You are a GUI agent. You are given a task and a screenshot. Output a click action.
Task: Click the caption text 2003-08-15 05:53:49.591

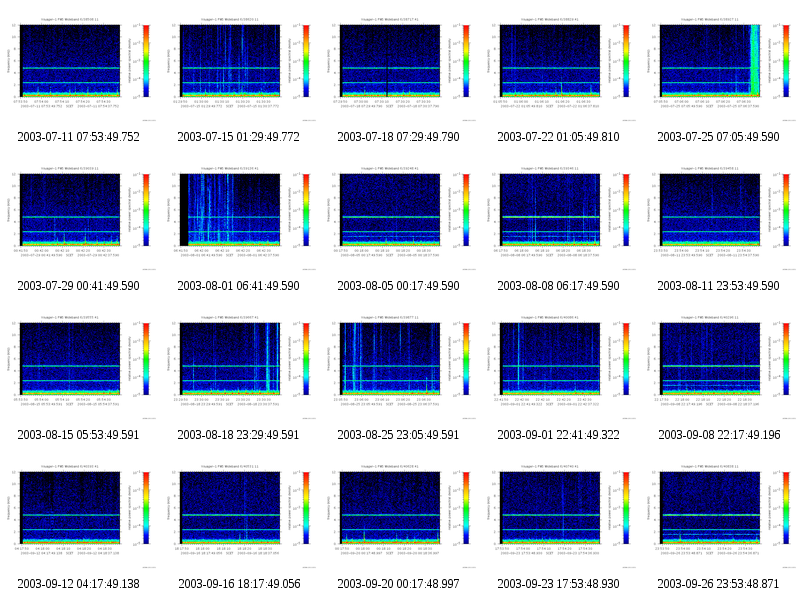(78, 435)
